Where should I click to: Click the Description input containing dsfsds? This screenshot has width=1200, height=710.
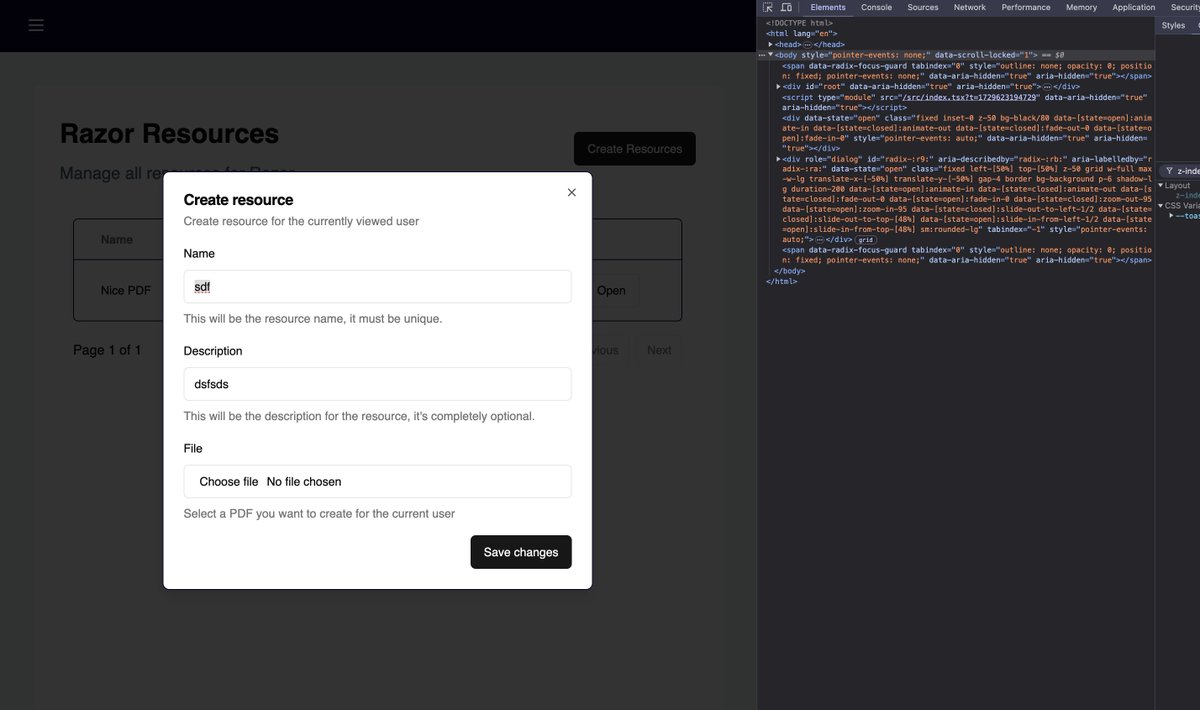pyautogui.click(x=377, y=384)
